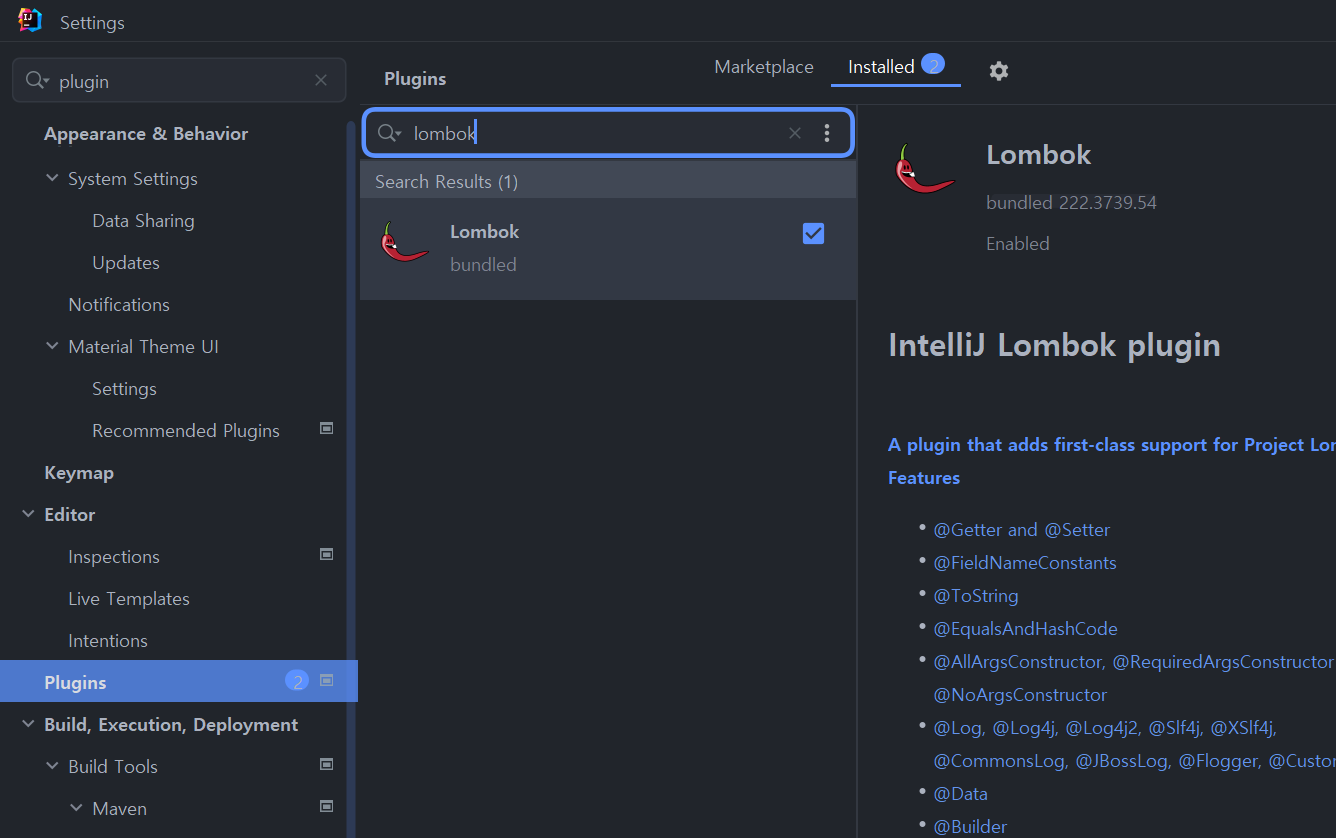This screenshot has width=1336, height=838.
Task: Open the @ToString link
Action: coord(975,596)
